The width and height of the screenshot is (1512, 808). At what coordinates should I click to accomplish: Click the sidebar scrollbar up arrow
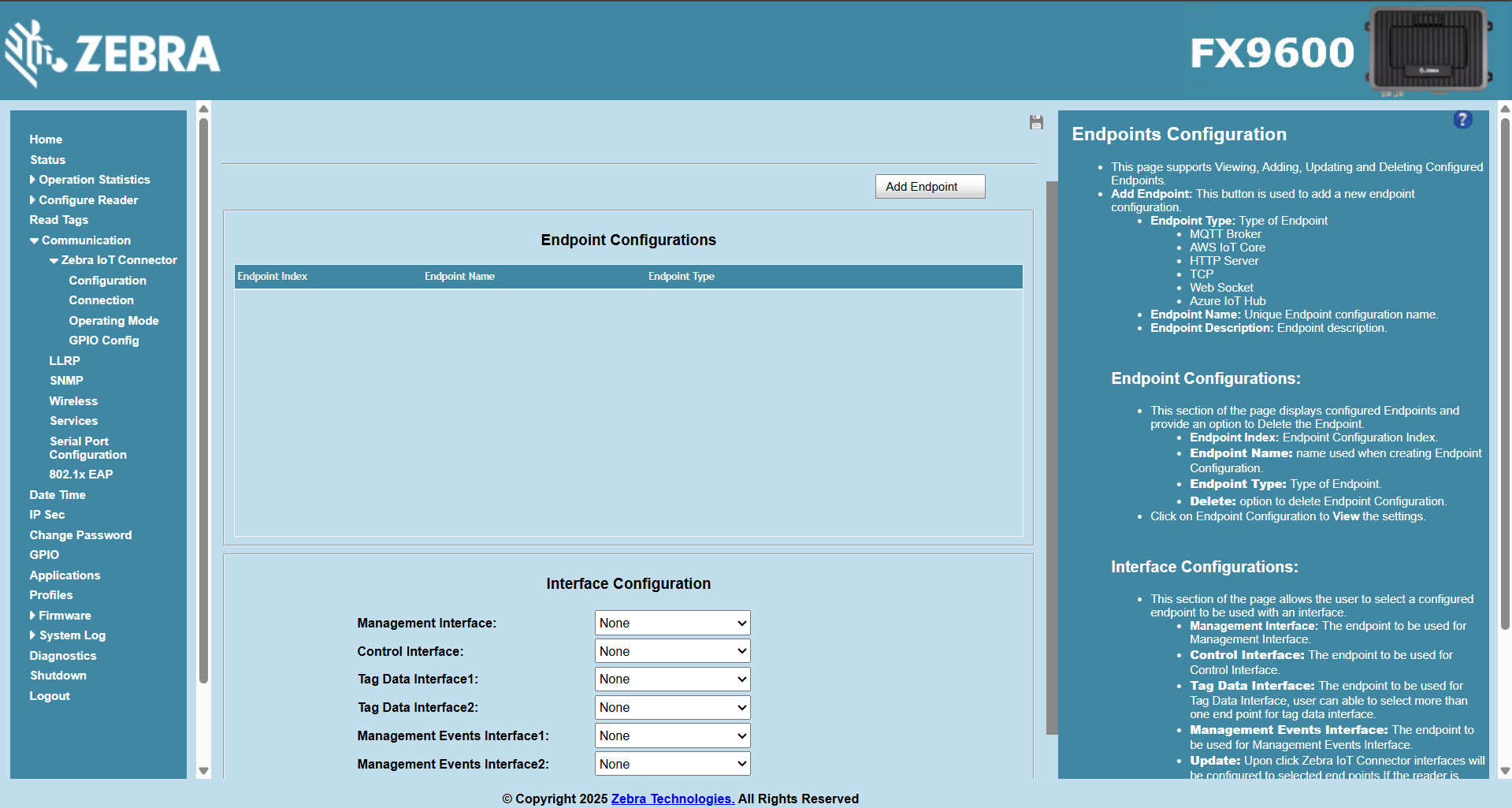[203, 109]
